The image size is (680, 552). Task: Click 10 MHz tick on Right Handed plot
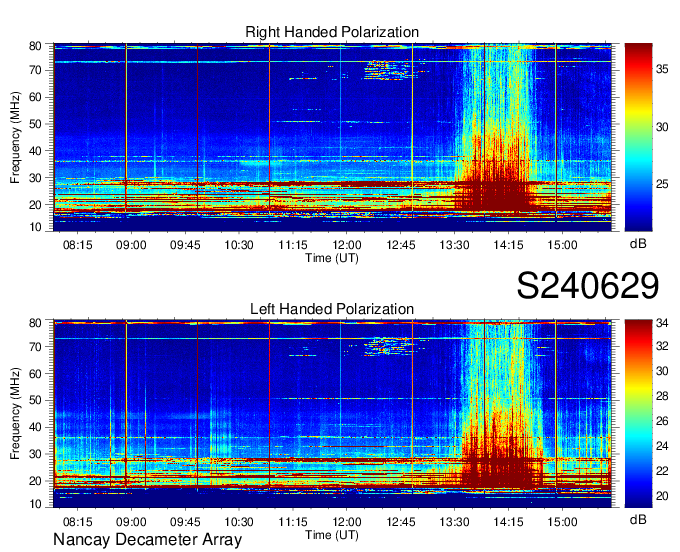[35, 227]
